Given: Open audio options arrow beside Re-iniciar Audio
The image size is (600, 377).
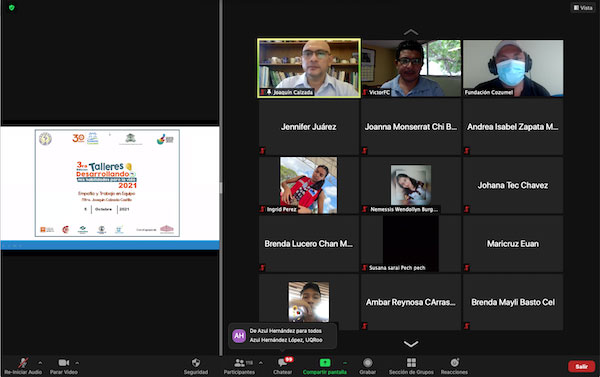Looking at the screenshot, I should (x=40, y=362).
